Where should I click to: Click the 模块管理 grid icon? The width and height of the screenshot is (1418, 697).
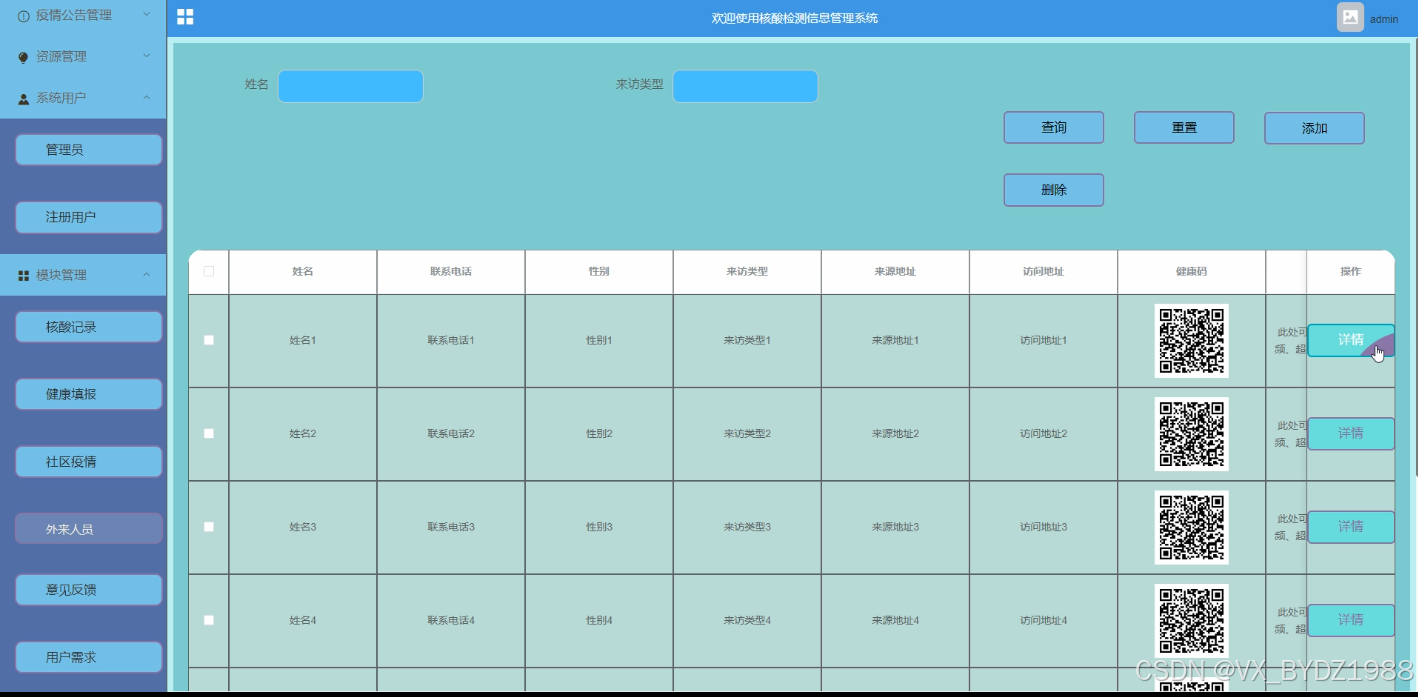click(x=24, y=275)
